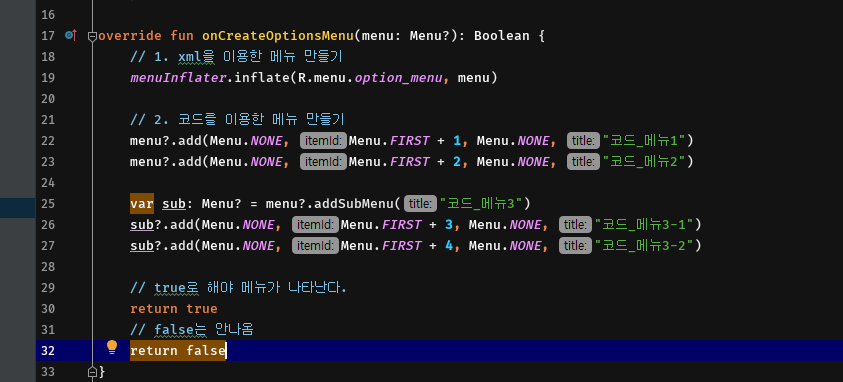Click the override keyword on line 17

pyautogui.click(x=130, y=36)
